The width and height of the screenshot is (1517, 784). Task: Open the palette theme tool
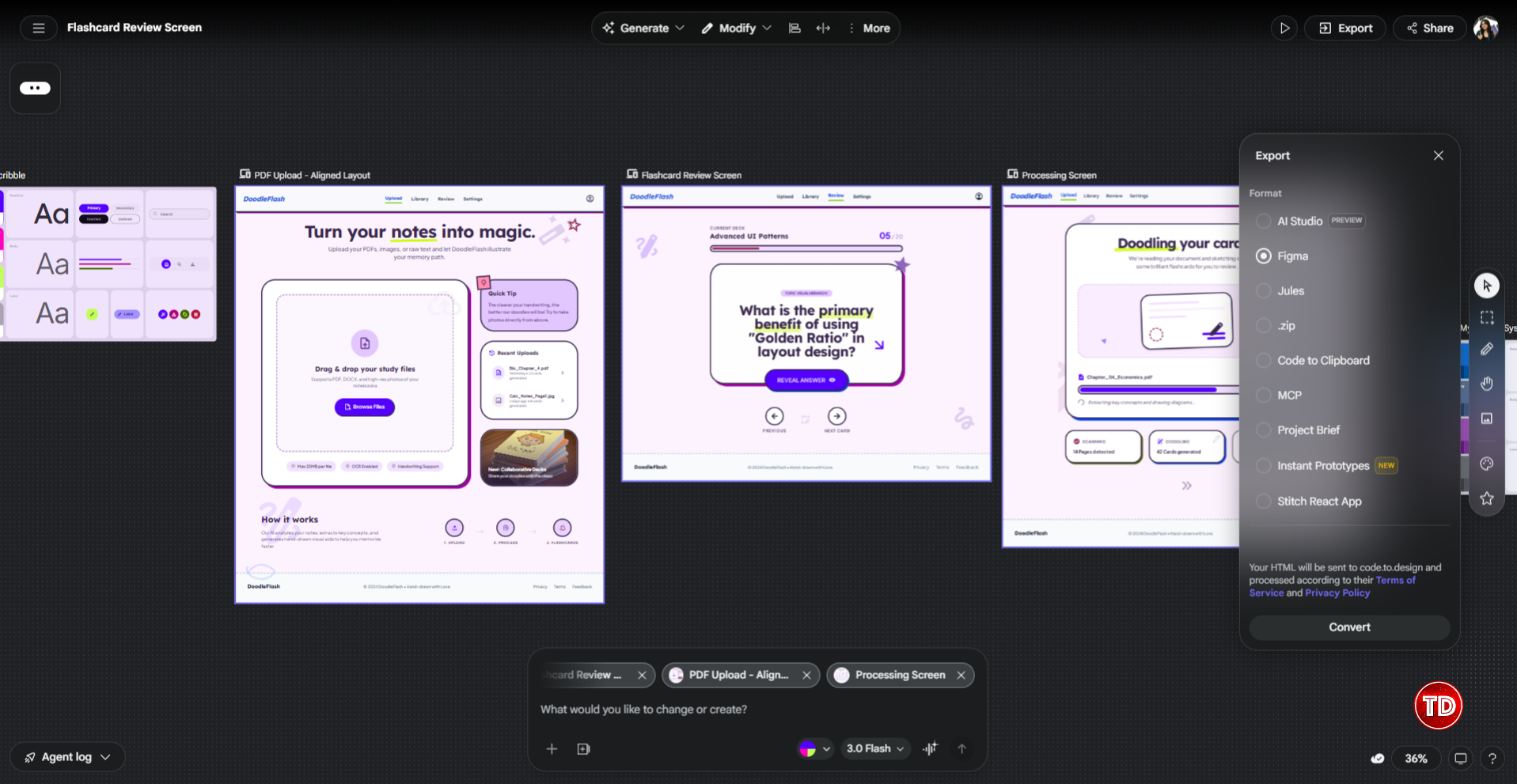[1486, 464]
